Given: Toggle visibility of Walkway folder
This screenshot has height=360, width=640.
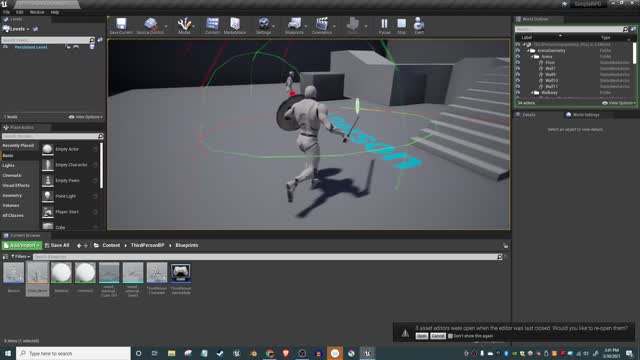Looking at the screenshot, I should [518, 93].
